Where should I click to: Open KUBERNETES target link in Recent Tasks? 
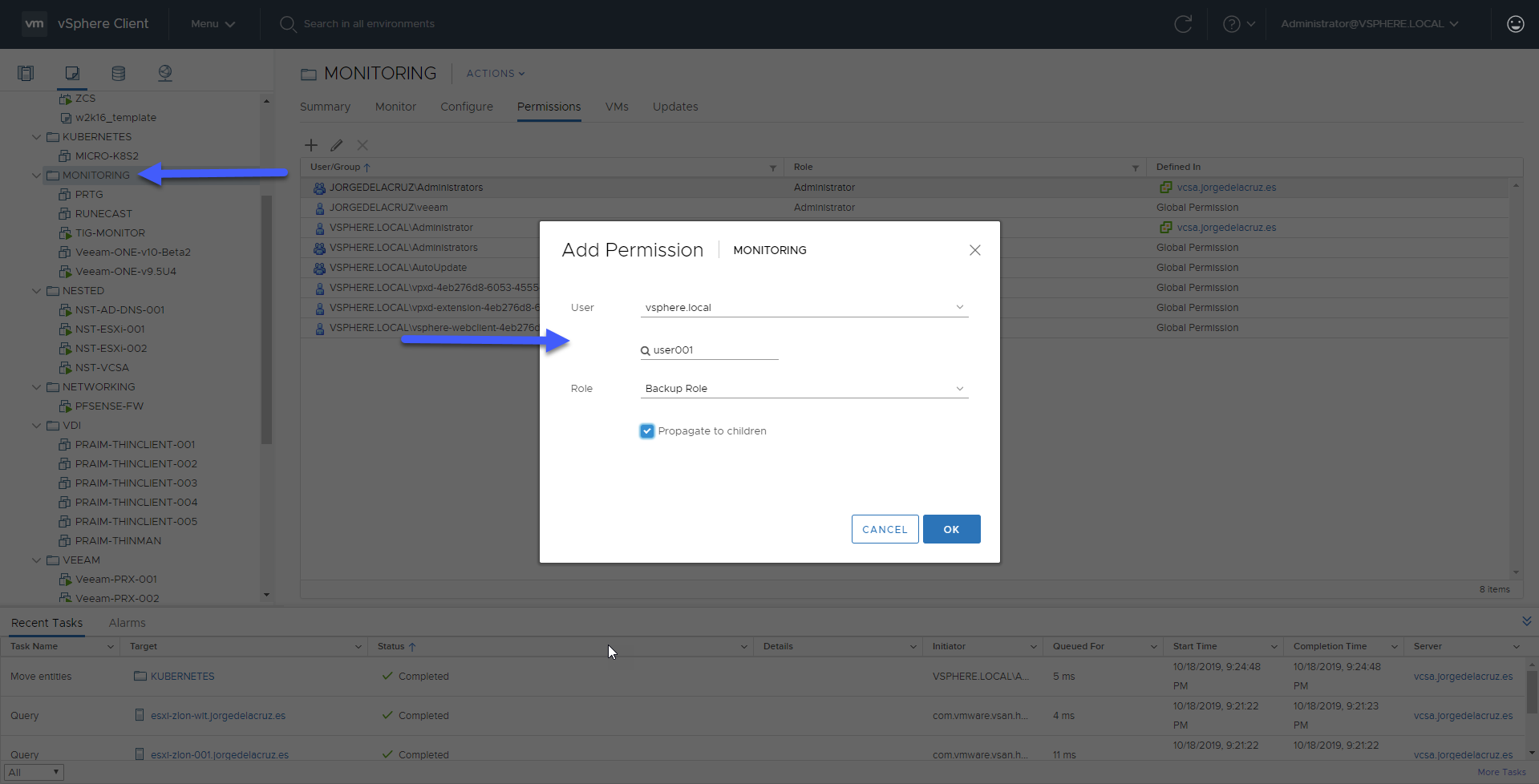point(182,677)
